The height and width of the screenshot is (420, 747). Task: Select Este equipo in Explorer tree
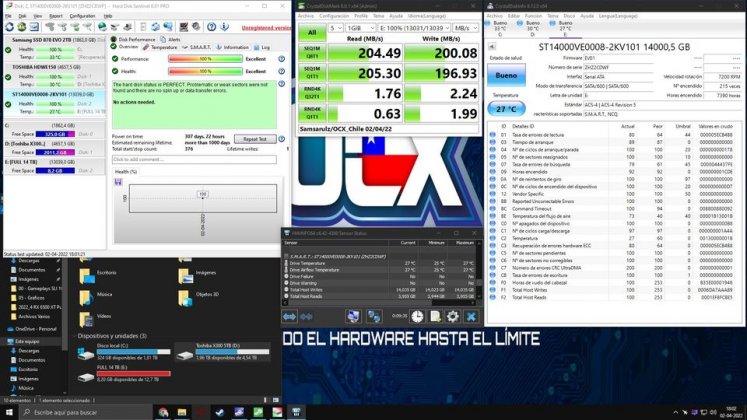(27, 341)
